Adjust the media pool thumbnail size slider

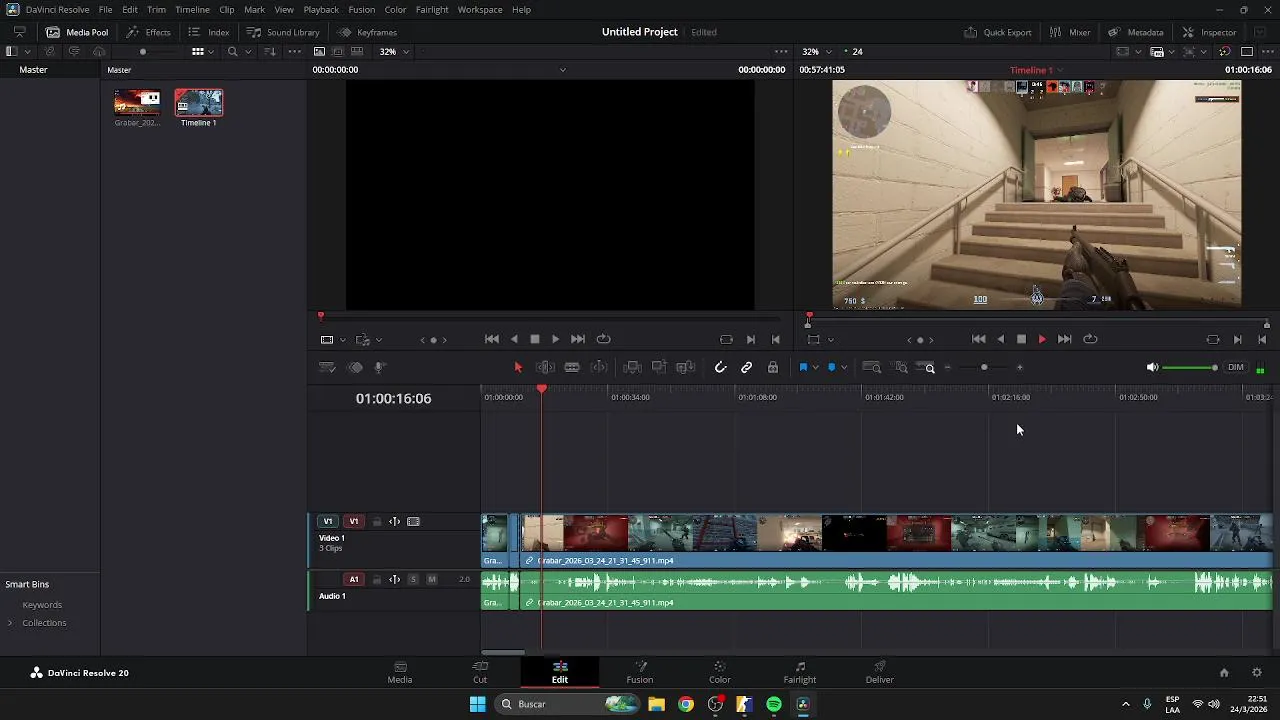143,52
